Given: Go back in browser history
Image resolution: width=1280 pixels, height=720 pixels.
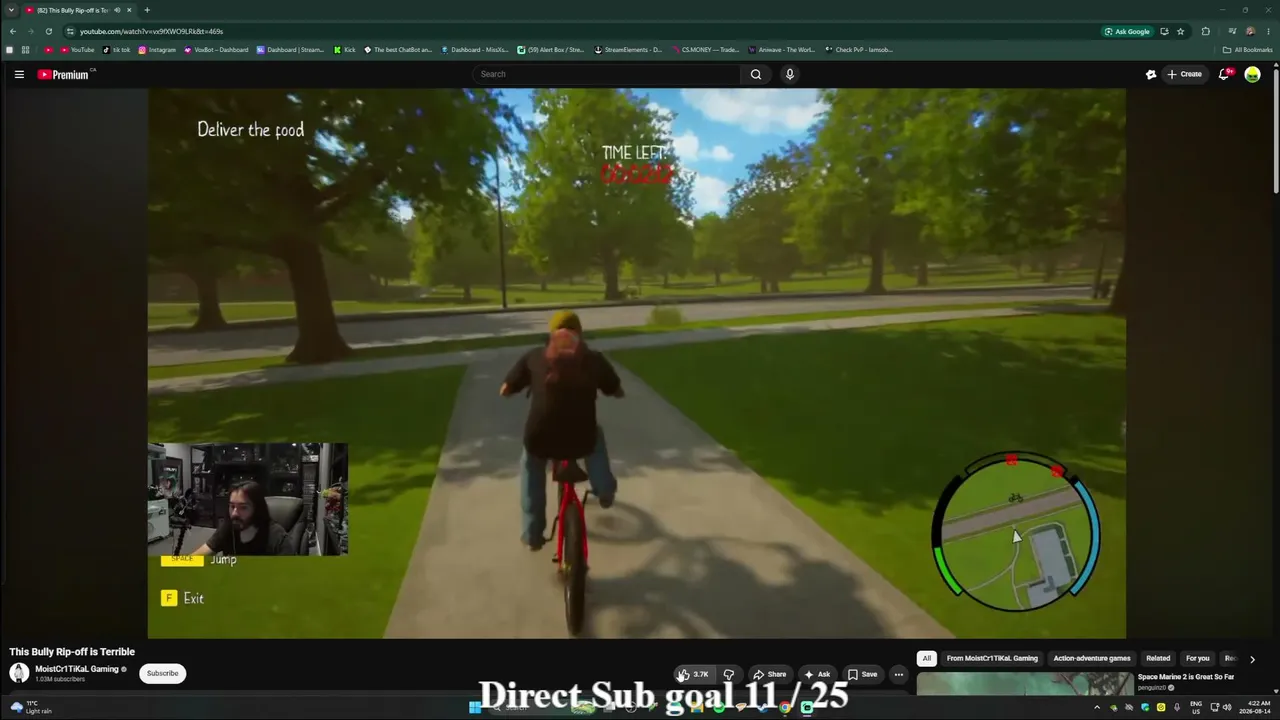Looking at the screenshot, I should tap(12, 31).
